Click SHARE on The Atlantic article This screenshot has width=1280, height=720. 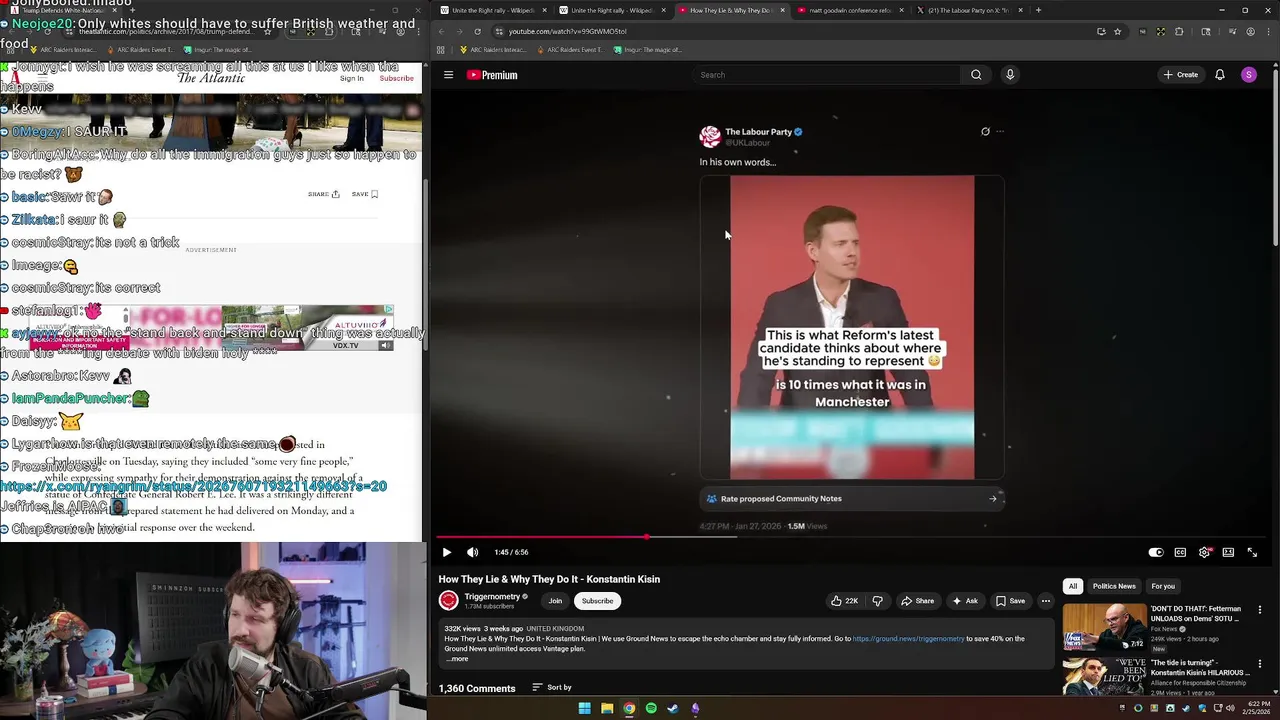323,194
